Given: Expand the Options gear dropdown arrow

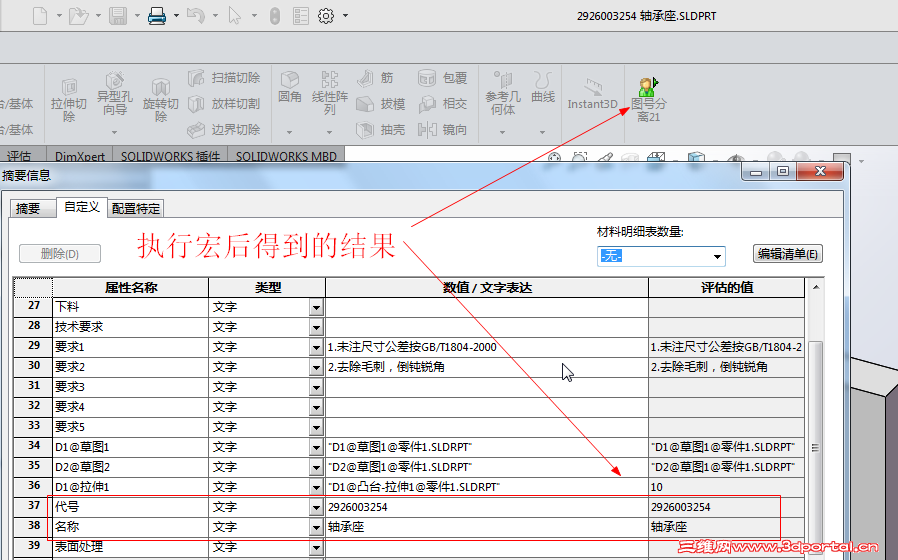Looking at the screenshot, I should [x=345, y=15].
